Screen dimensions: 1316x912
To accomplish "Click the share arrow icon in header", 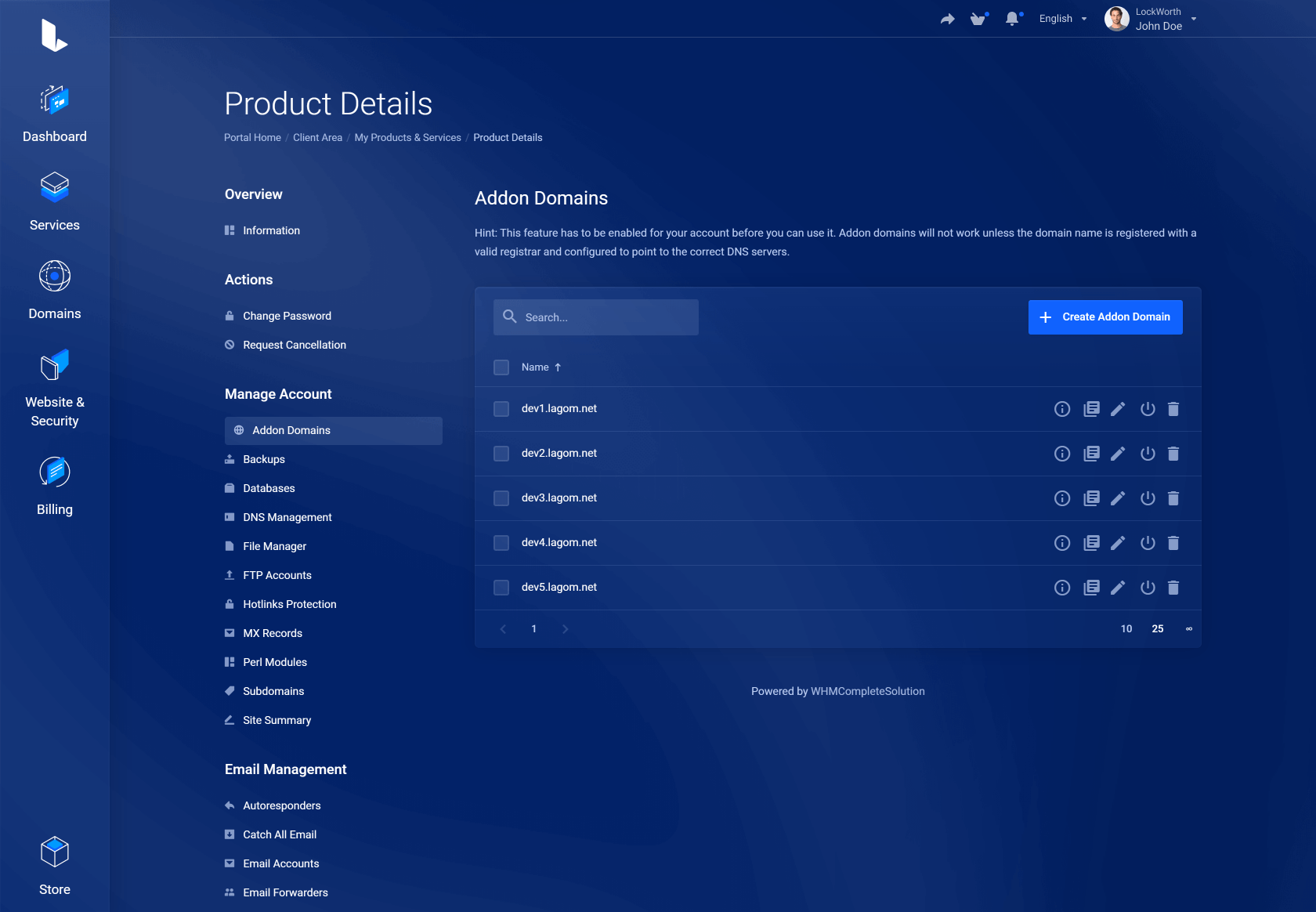I will tap(948, 19).
